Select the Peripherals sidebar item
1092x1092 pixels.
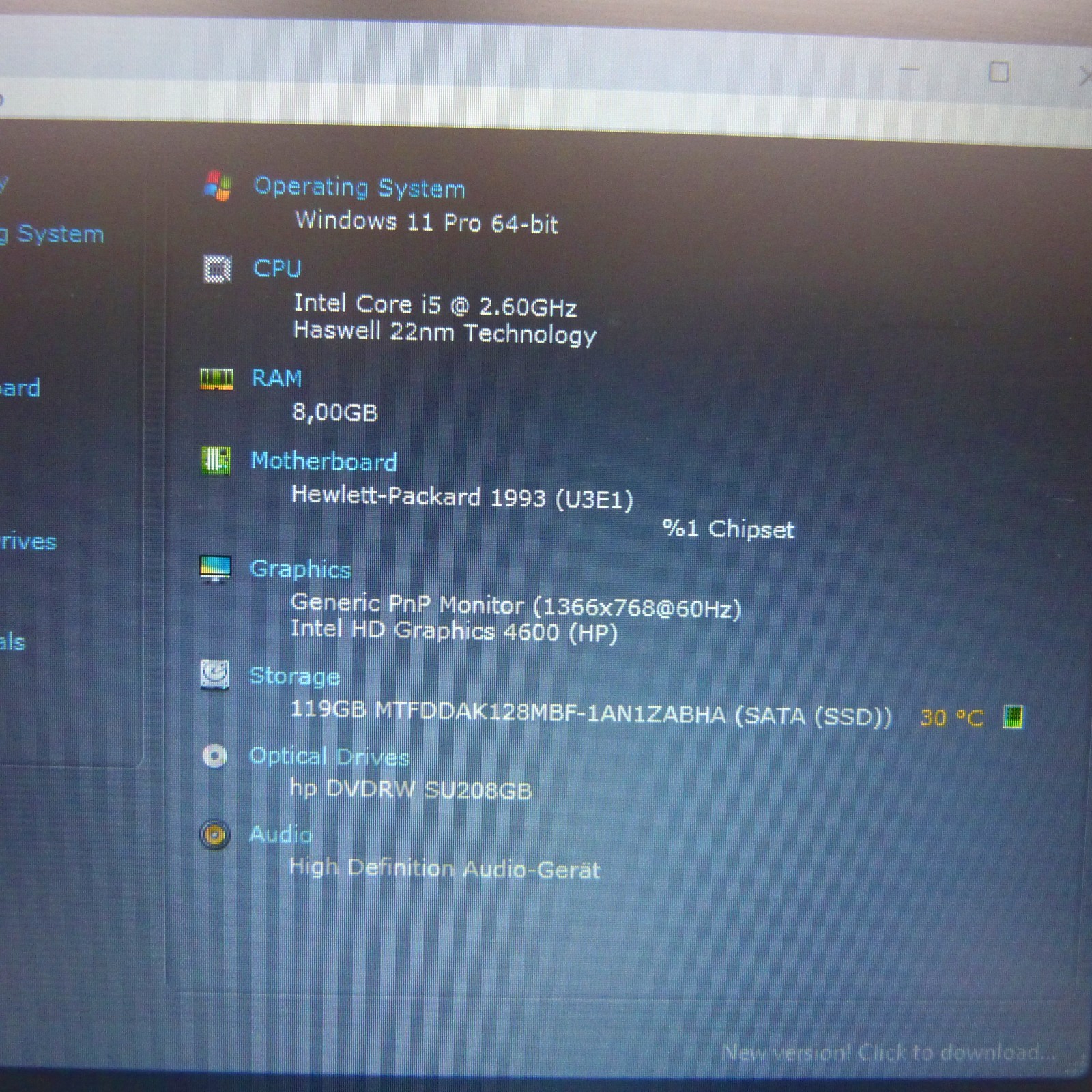click(12, 642)
